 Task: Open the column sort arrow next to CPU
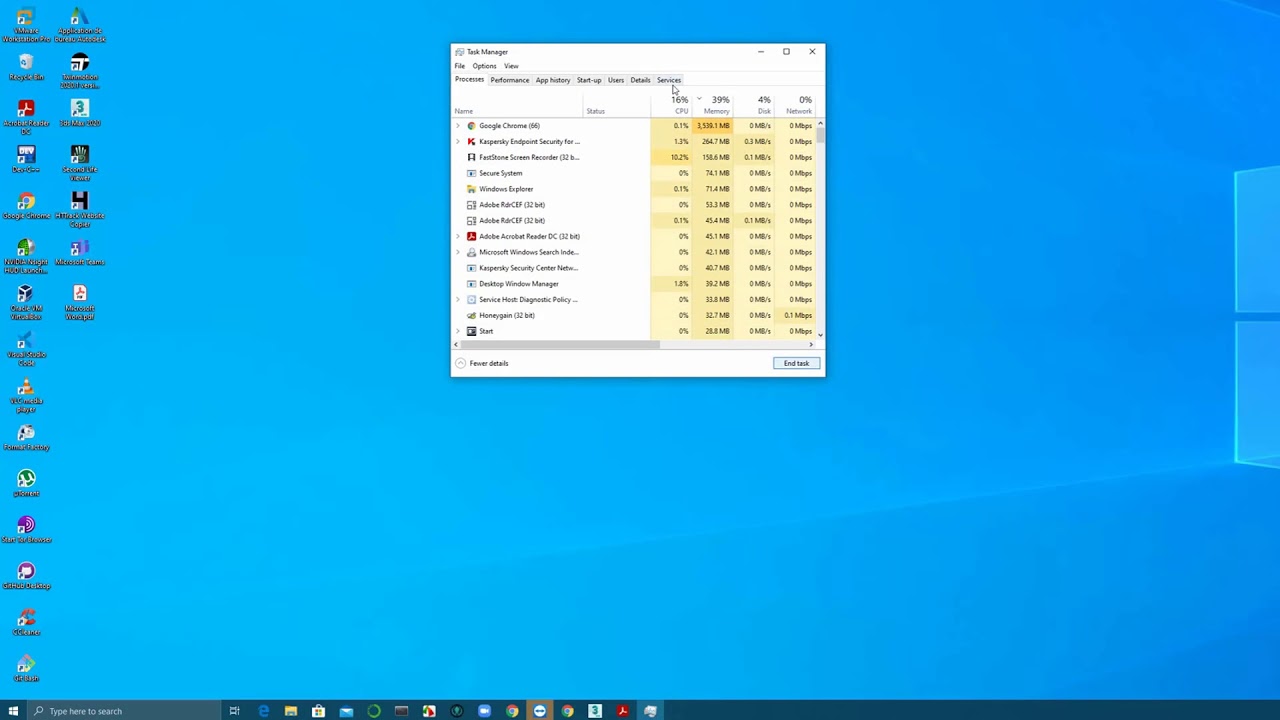click(x=699, y=99)
